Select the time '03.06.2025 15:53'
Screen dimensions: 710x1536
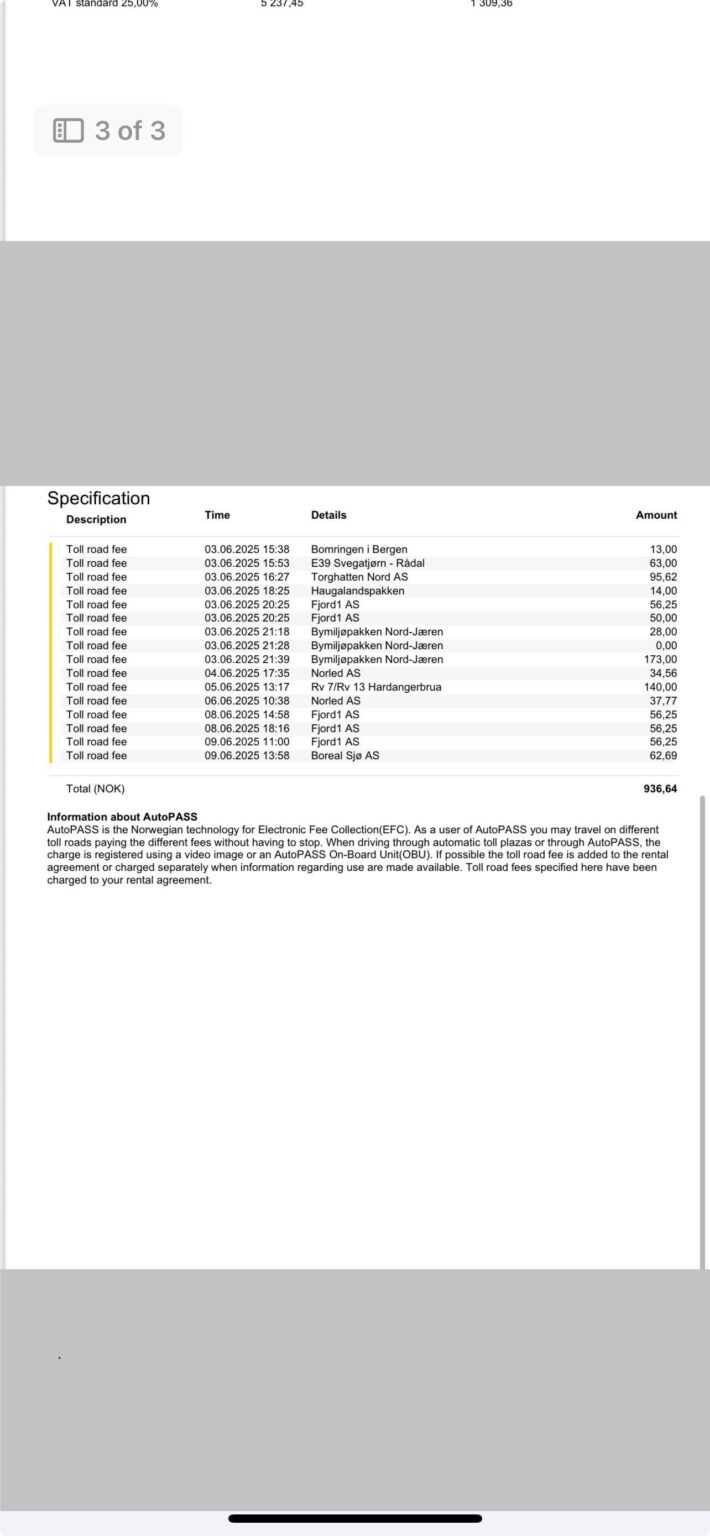tap(247, 563)
